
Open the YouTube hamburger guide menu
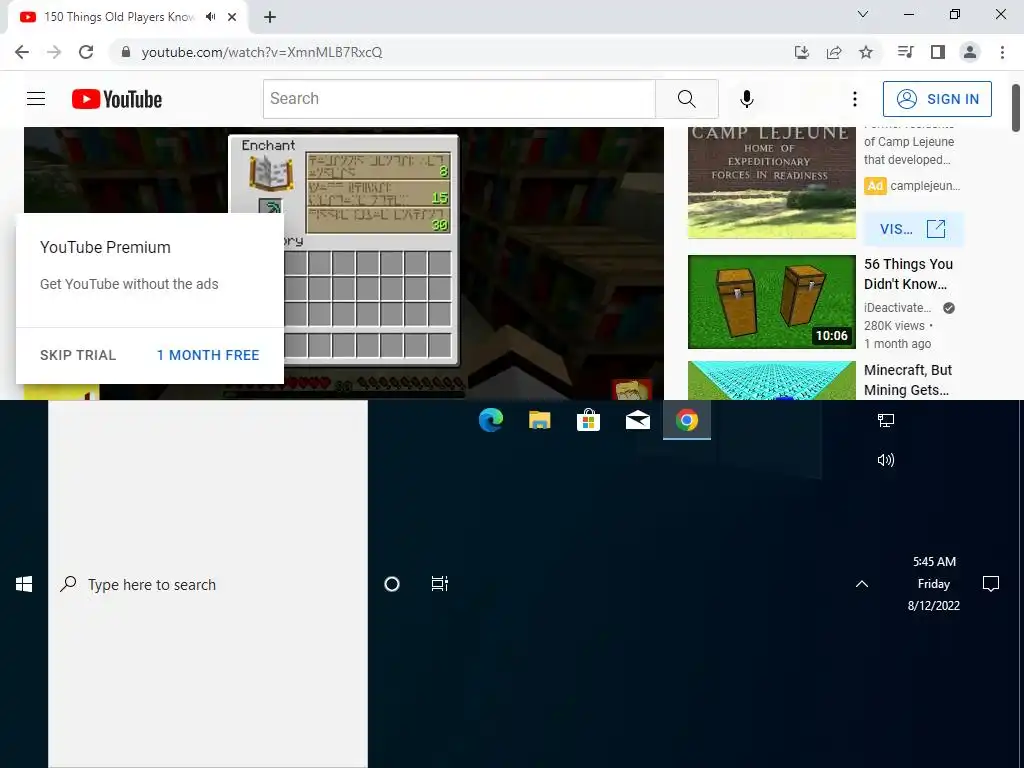click(36, 99)
